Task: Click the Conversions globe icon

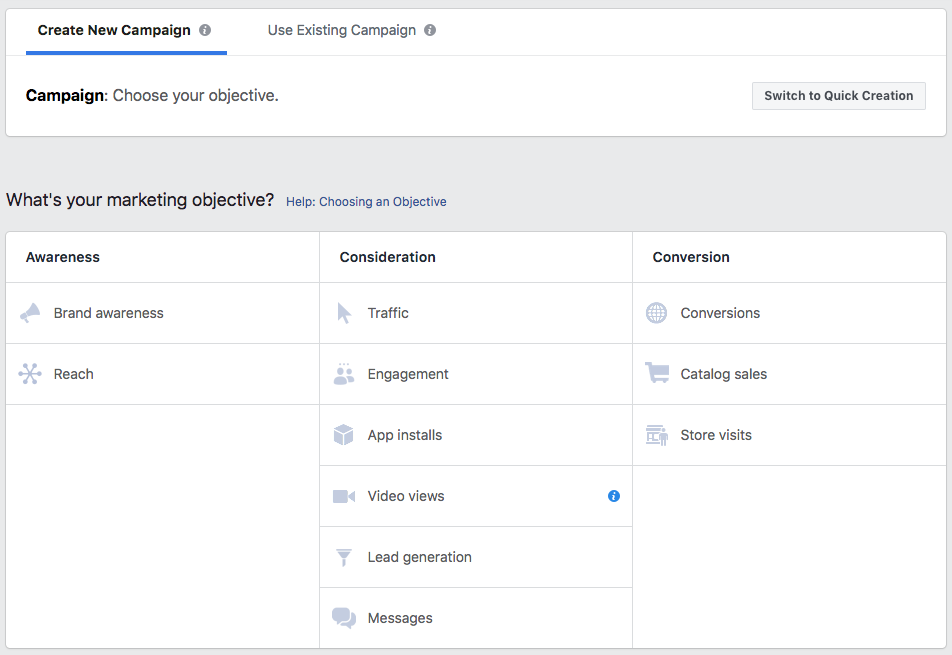Action: click(656, 313)
